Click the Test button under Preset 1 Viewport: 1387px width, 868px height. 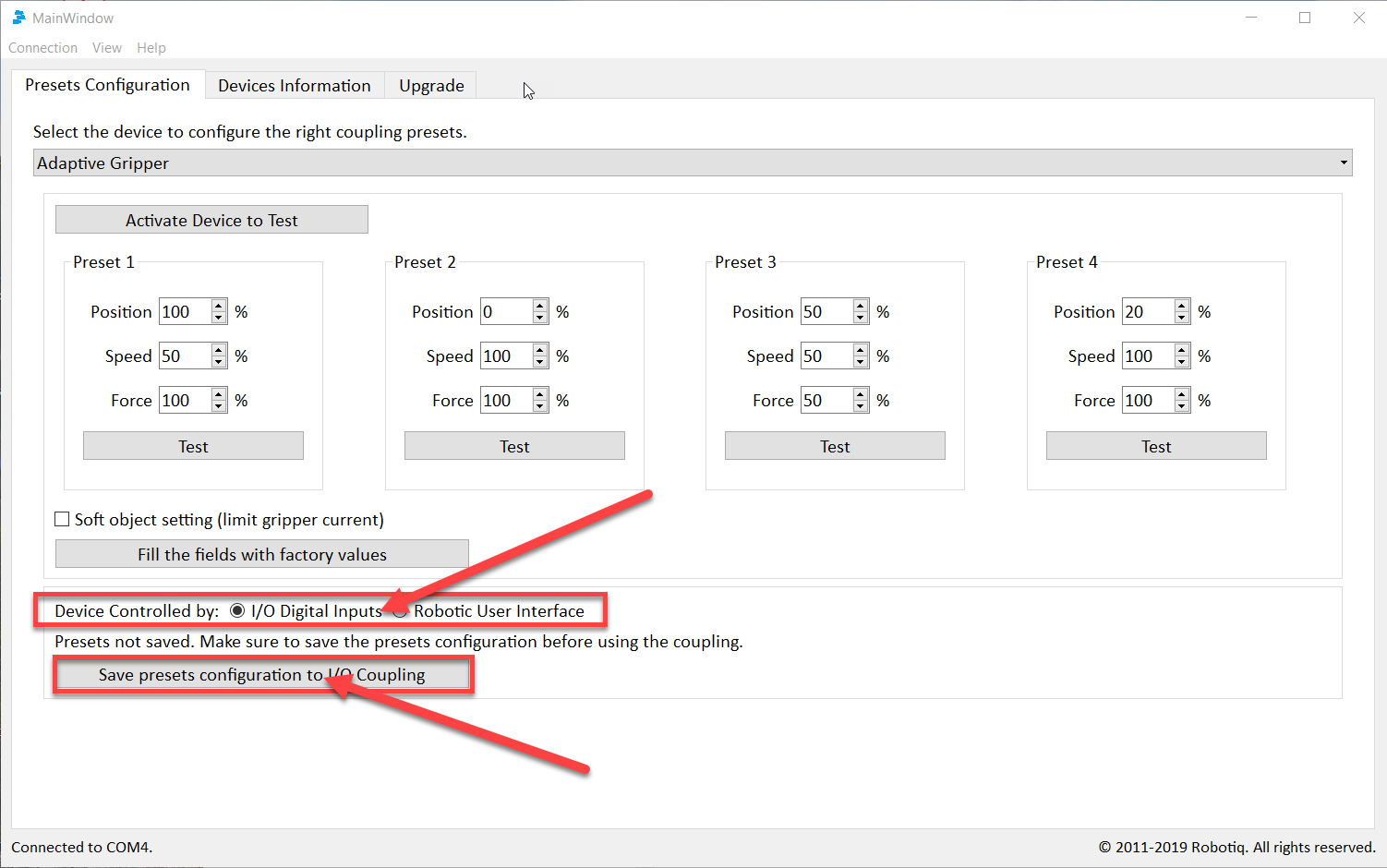193,445
